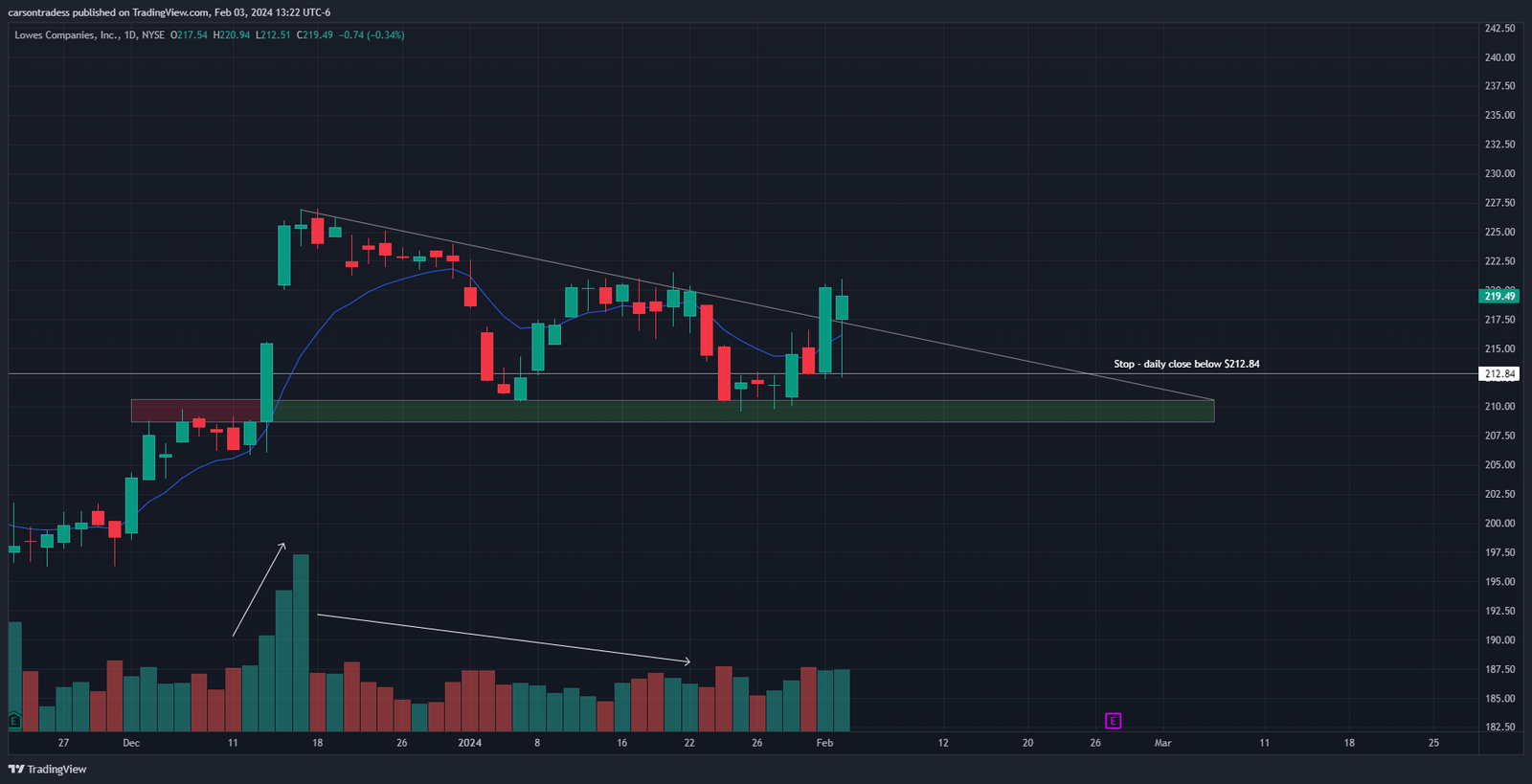Click the open value O217.54
Image resolution: width=1532 pixels, height=784 pixels.
pos(189,34)
